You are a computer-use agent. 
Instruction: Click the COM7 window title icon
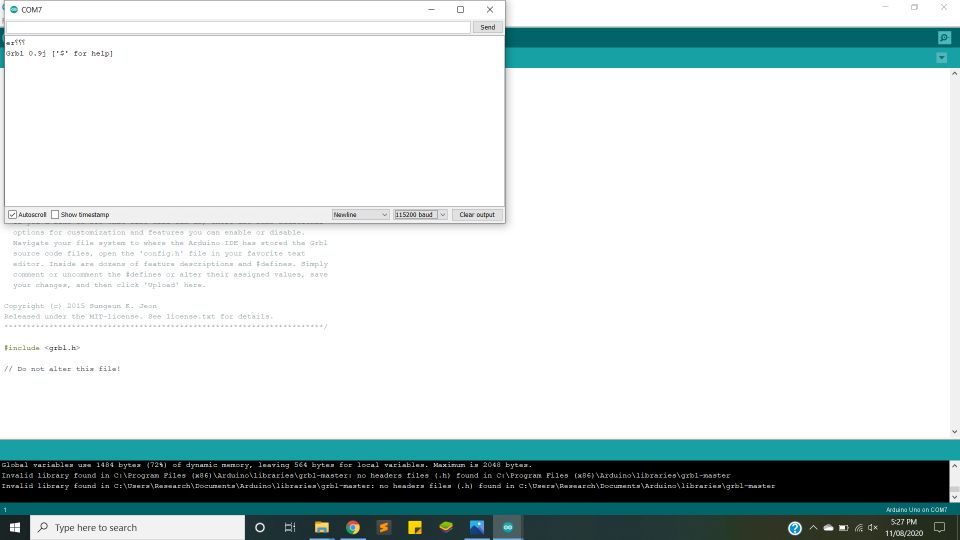pyautogui.click(x=13, y=10)
